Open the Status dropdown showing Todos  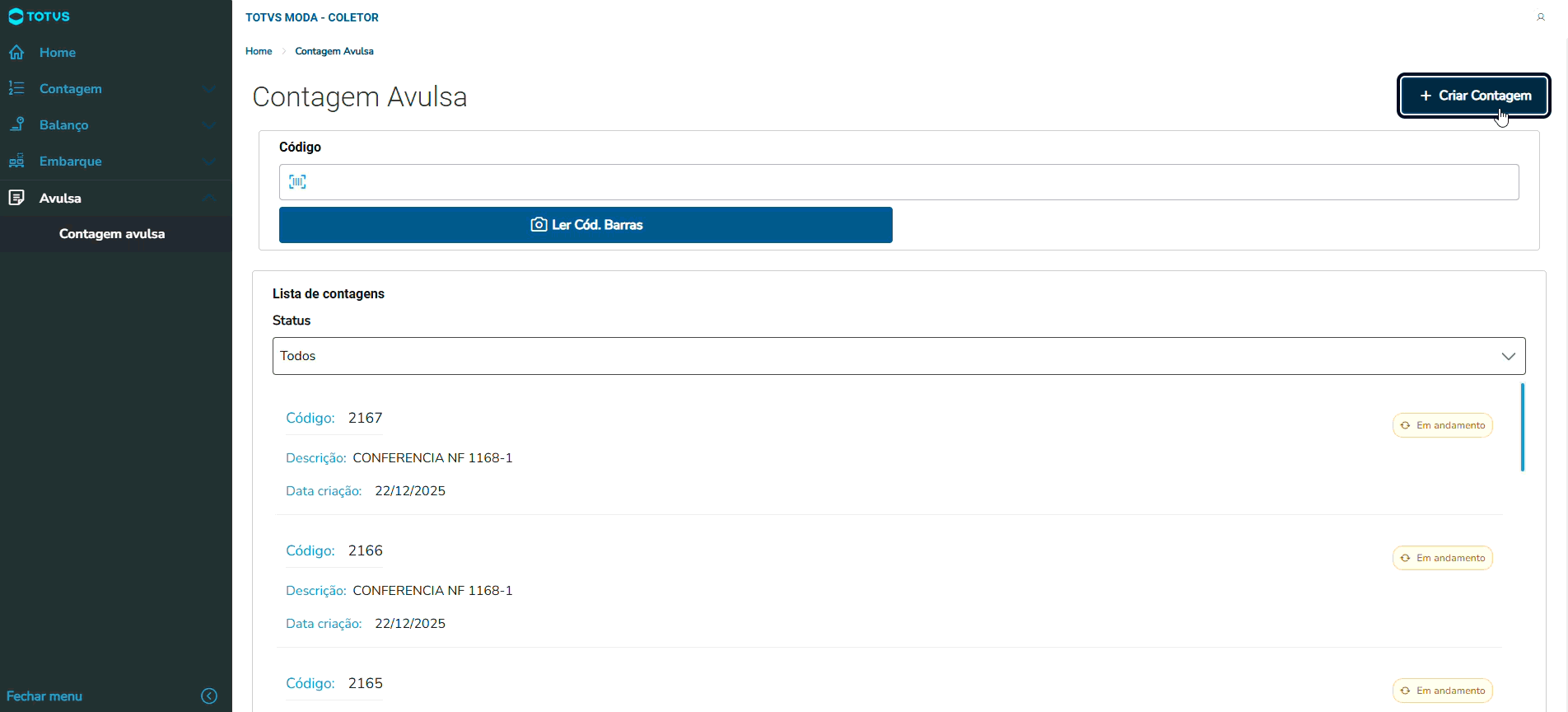pos(898,356)
